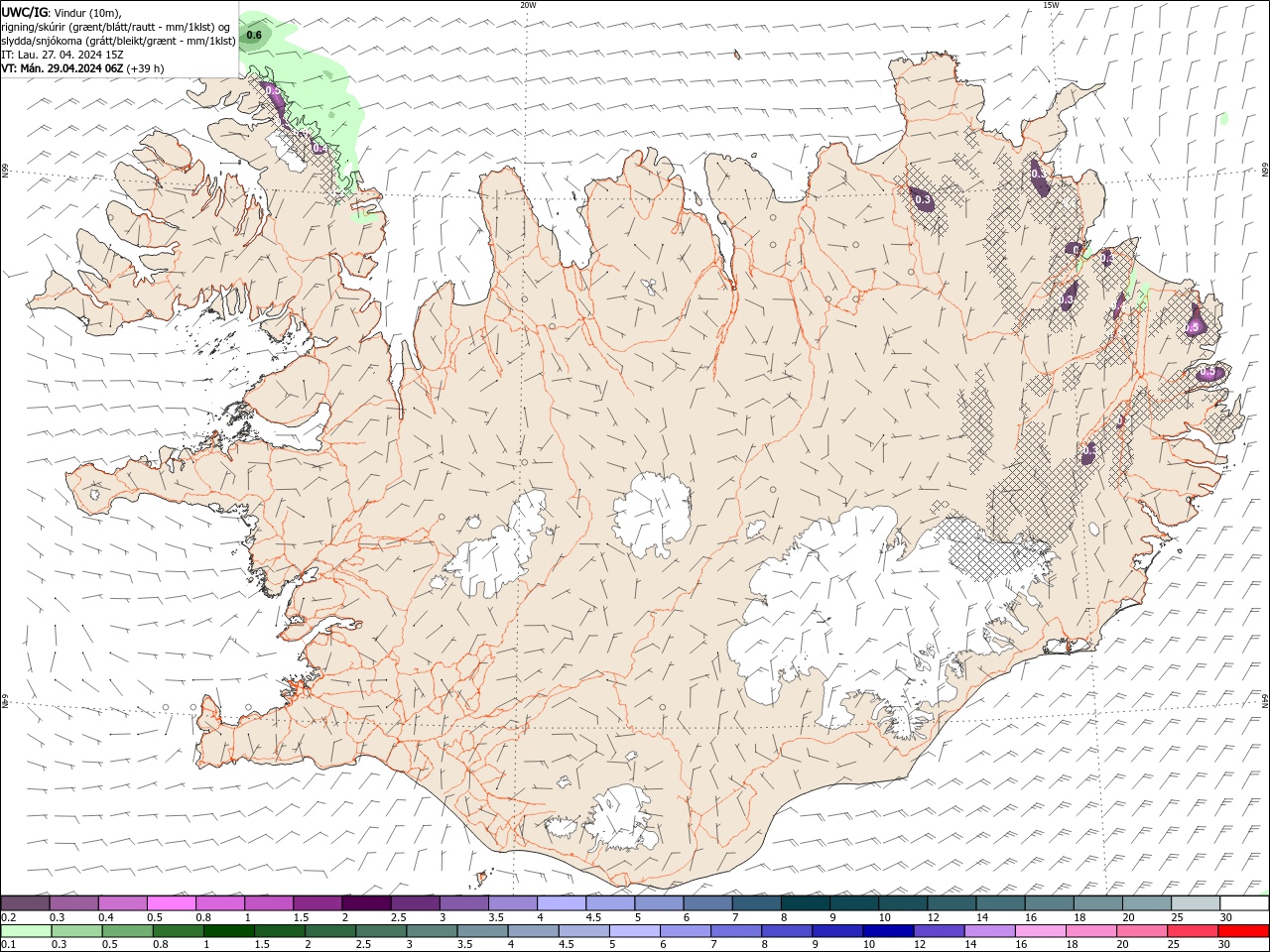Image resolution: width=1270 pixels, height=952 pixels.
Task: Click the '4.5' label under the upper legend row
Action: pos(593,917)
